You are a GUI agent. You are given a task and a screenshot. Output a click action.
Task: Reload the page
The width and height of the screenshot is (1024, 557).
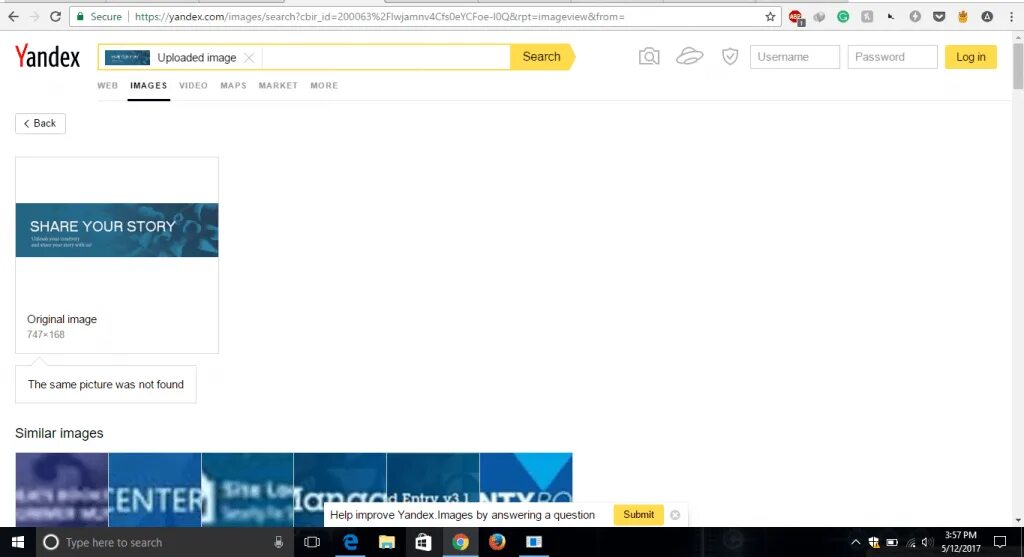56,16
